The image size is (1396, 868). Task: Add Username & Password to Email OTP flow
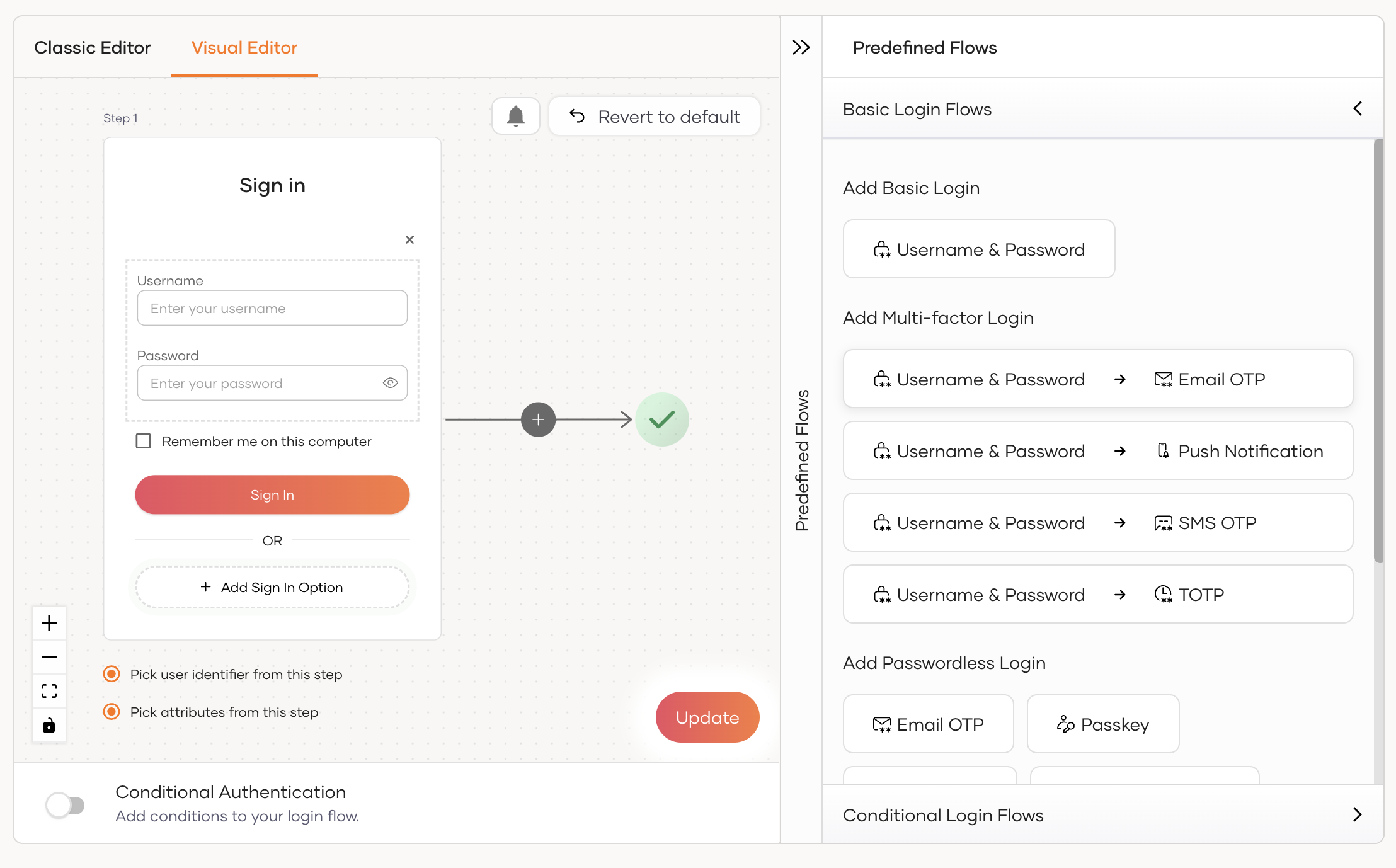click(1098, 379)
